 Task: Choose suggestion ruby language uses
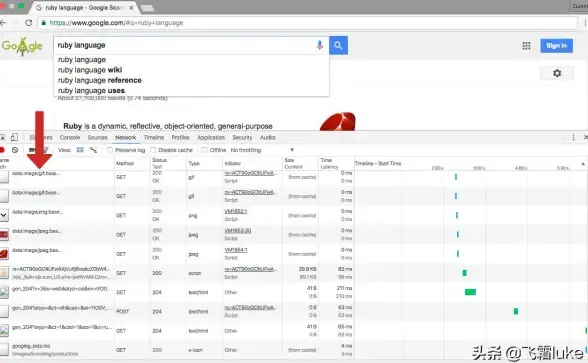[91, 90]
